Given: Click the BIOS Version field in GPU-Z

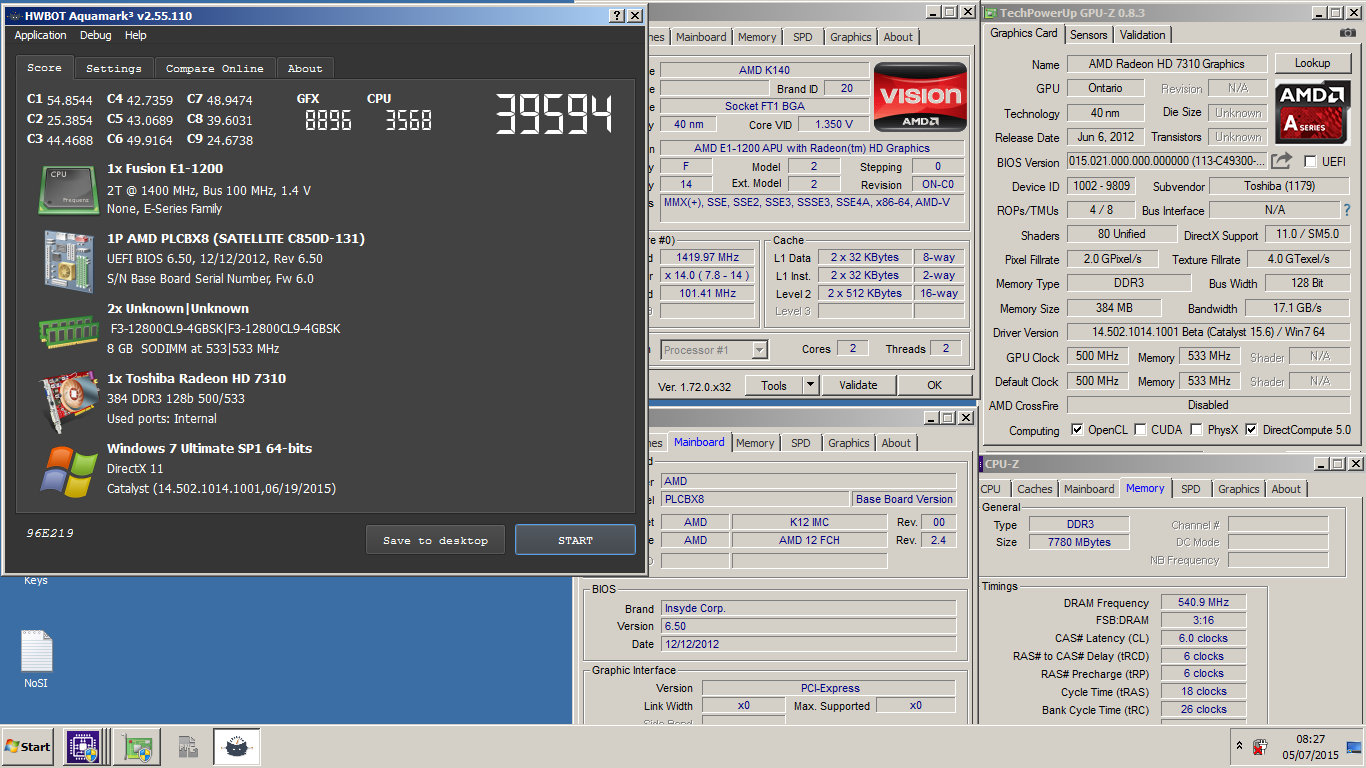Looking at the screenshot, I should [1167, 161].
